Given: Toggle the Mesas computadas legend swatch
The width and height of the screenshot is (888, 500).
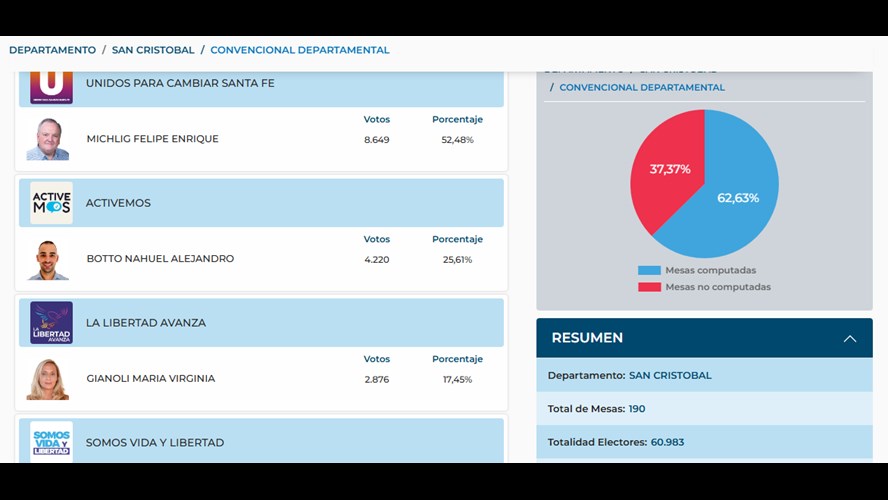Looking at the screenshot, I should click(x=649, y=271).
